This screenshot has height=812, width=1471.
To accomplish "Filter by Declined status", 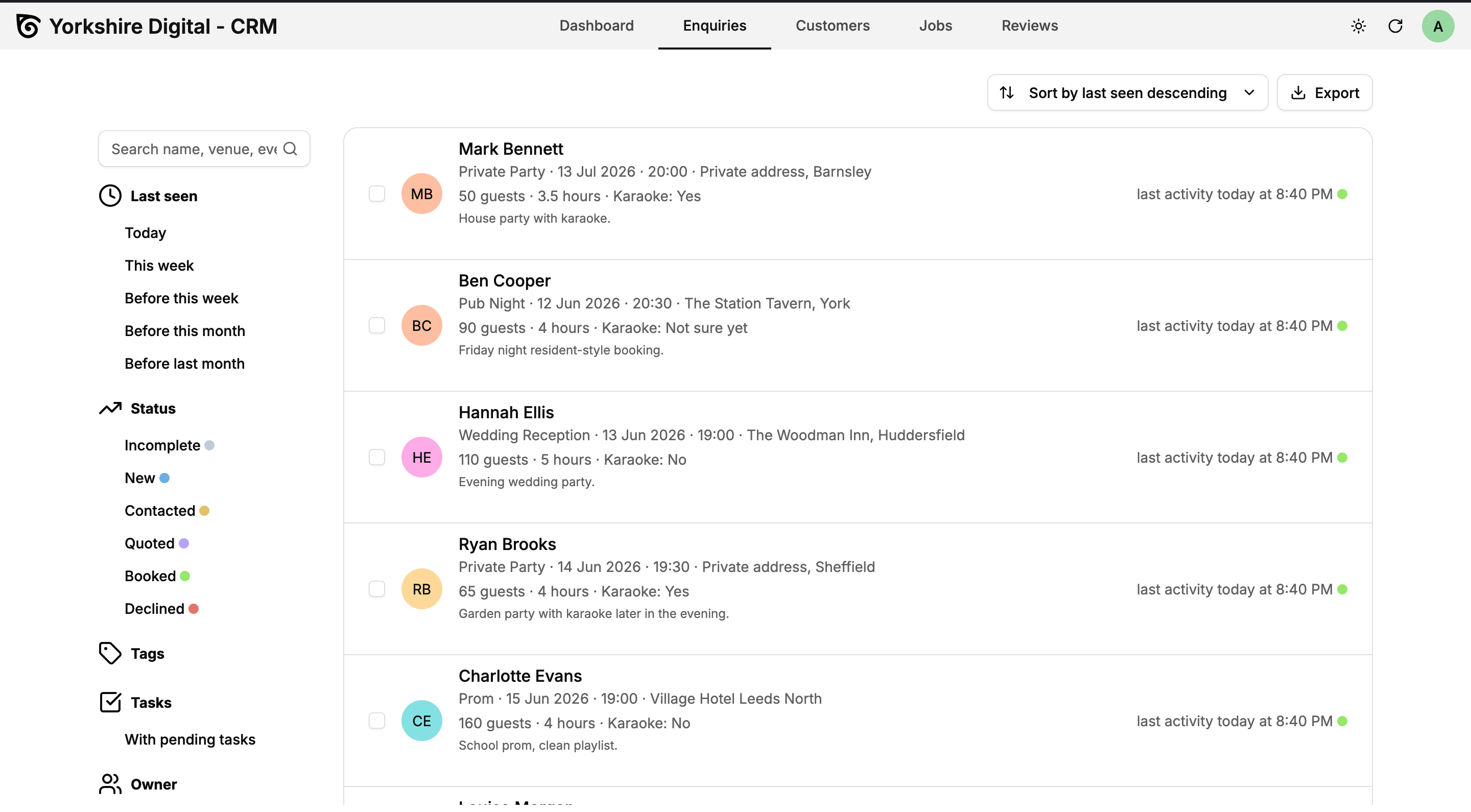I will [x=161, y=609].
